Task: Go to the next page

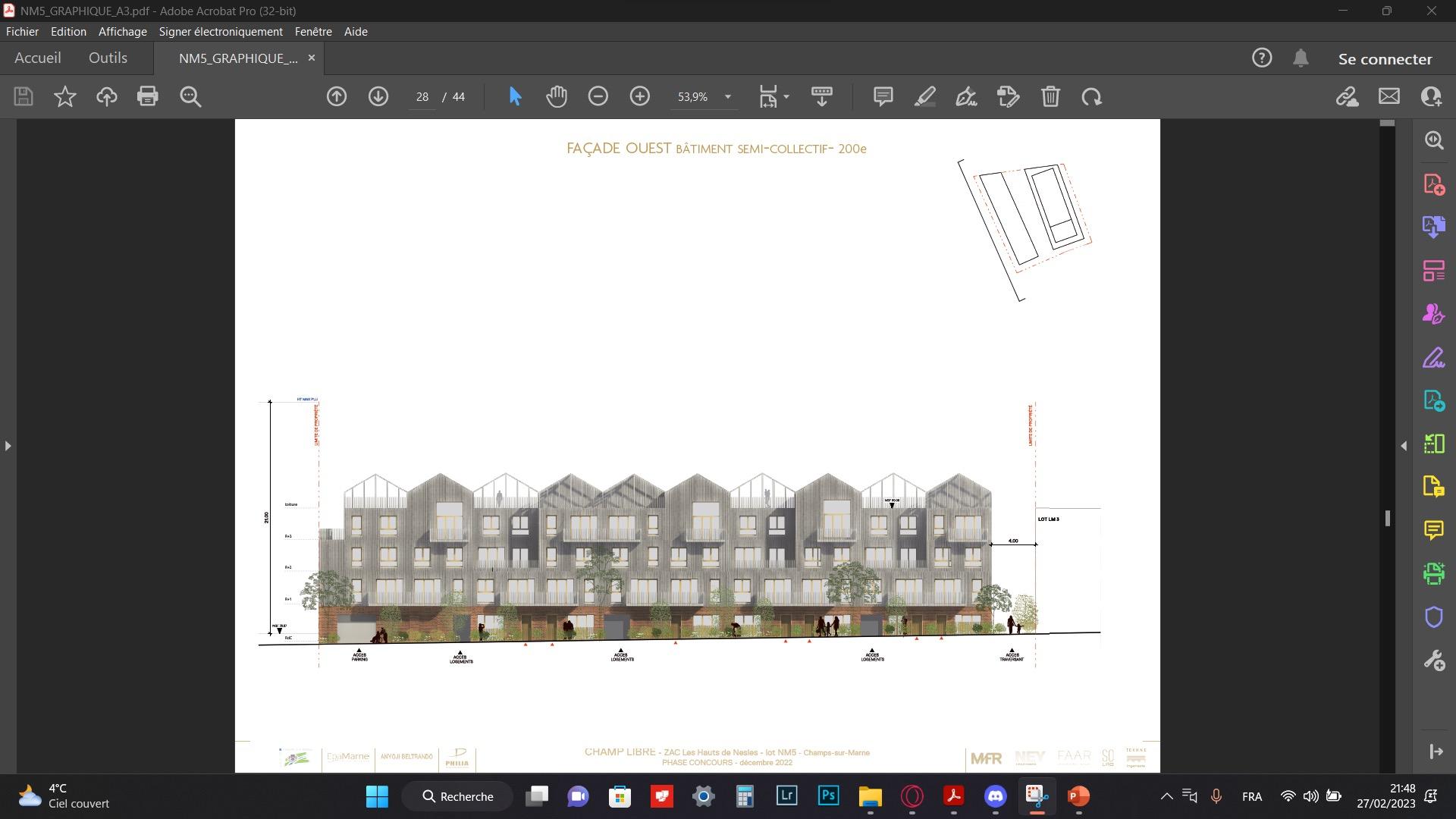Action: [x=378, y=96]
